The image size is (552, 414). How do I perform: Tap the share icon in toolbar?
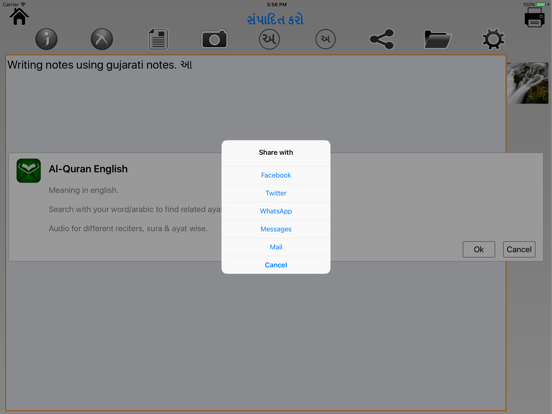(x=382, y=39)
